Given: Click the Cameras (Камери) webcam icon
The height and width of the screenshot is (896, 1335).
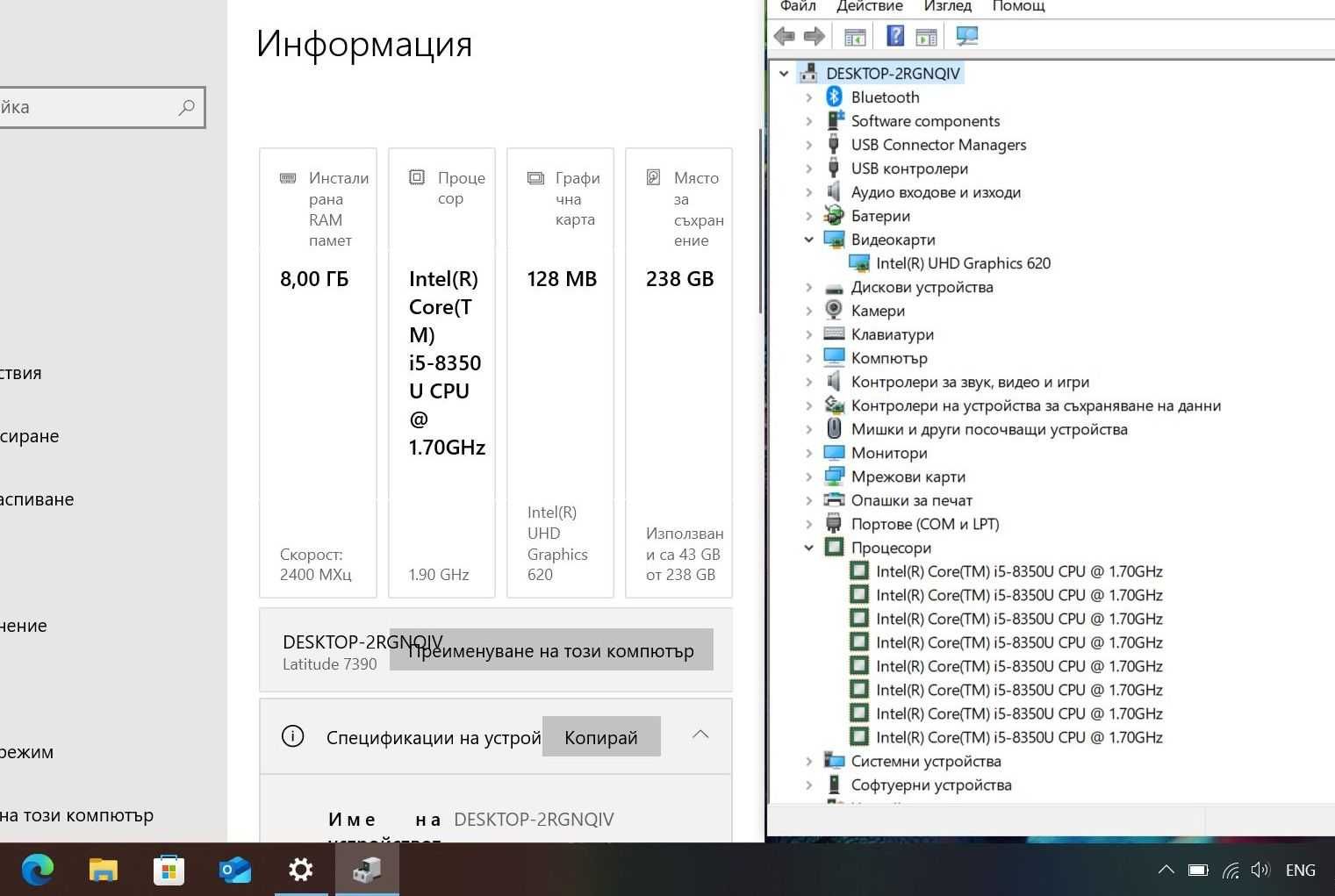Looking at the screenshot, I should pyautogui.click(x=834, y=311).
